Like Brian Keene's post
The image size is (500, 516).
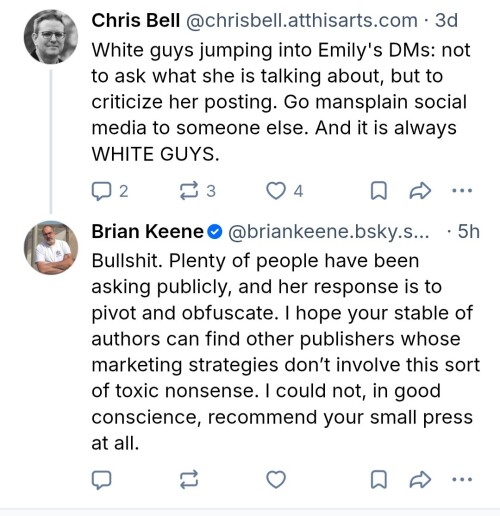coord(276,480)
